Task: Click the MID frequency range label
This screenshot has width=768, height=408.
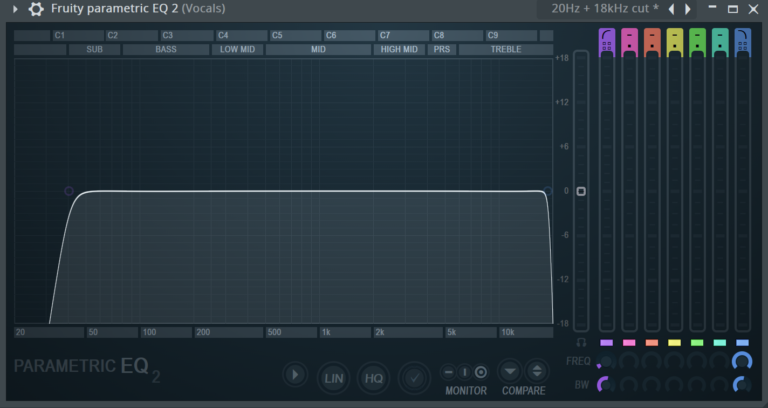Action: 318,49
